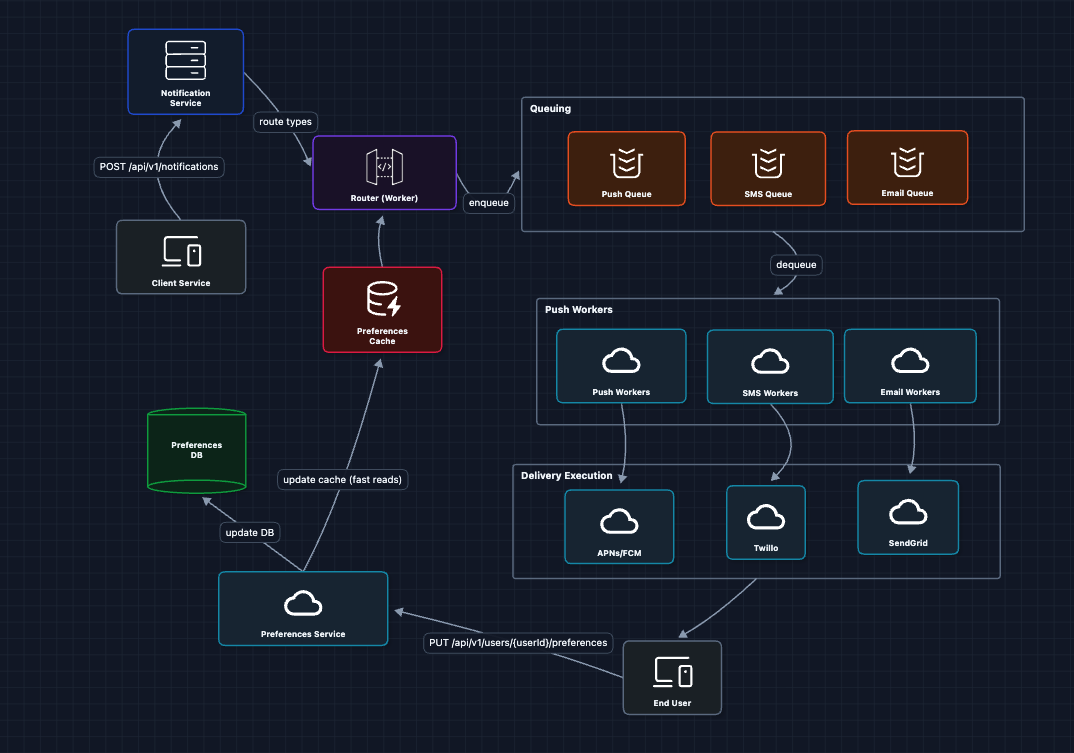The height and width of the screenshot is (753, 1074).
Task: Click the 'update cache (fast reads)' label
Action: (x=342, y=480)
